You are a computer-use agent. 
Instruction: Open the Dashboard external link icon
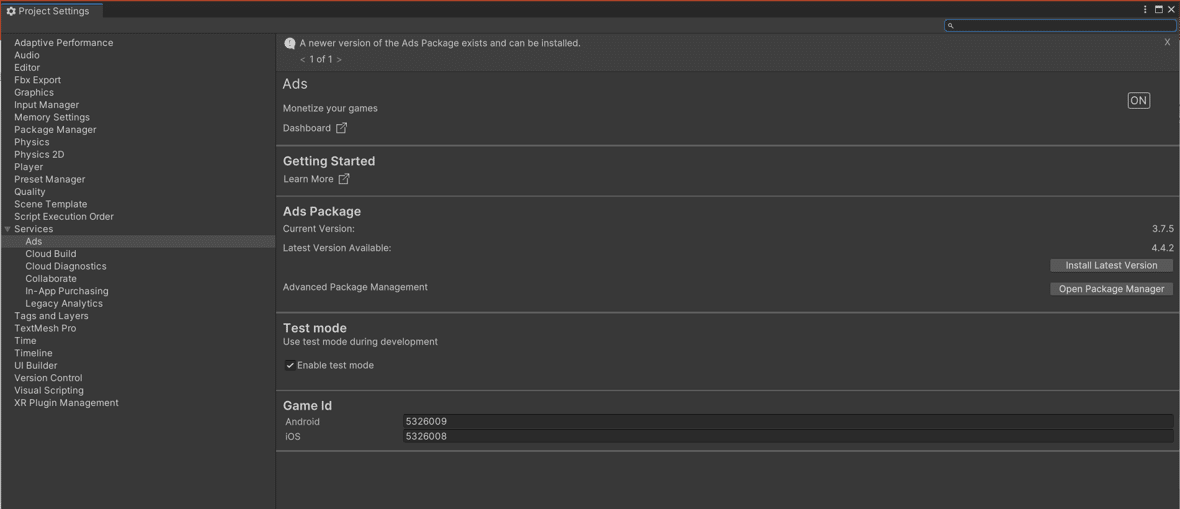342,128
